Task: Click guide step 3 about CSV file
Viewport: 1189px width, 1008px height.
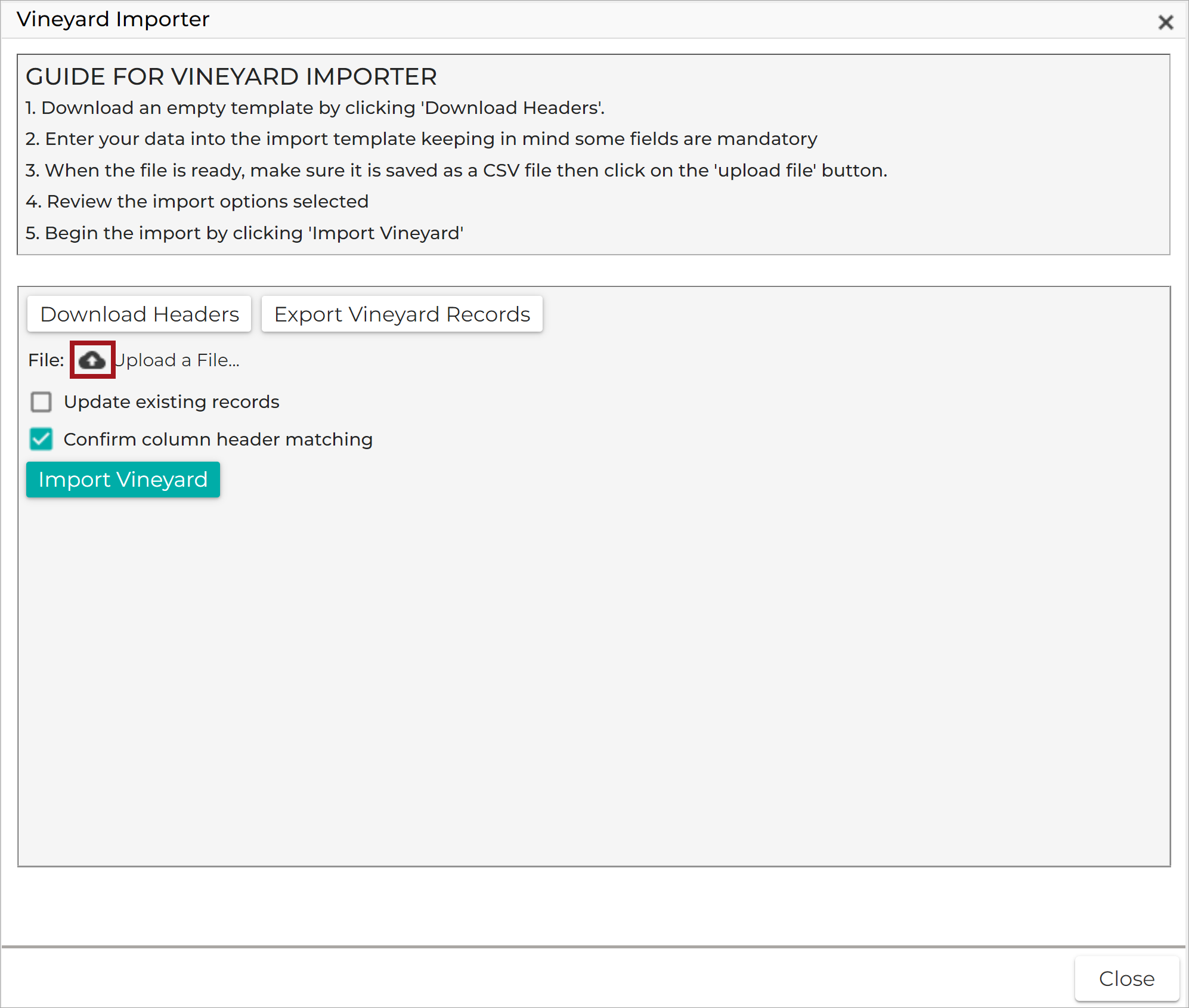Action: pos(456,171)
